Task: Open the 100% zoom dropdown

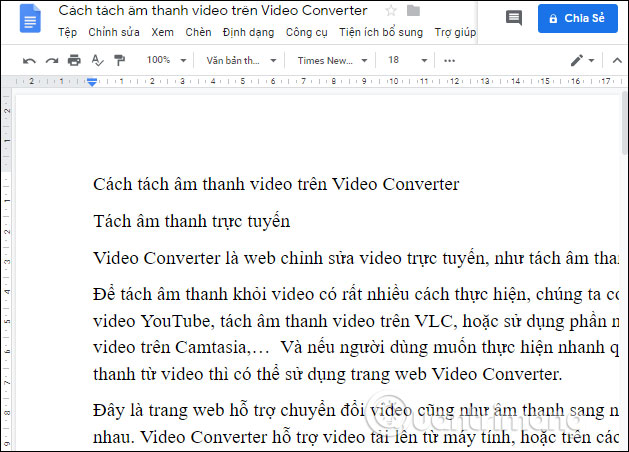Action: [166, 60]
